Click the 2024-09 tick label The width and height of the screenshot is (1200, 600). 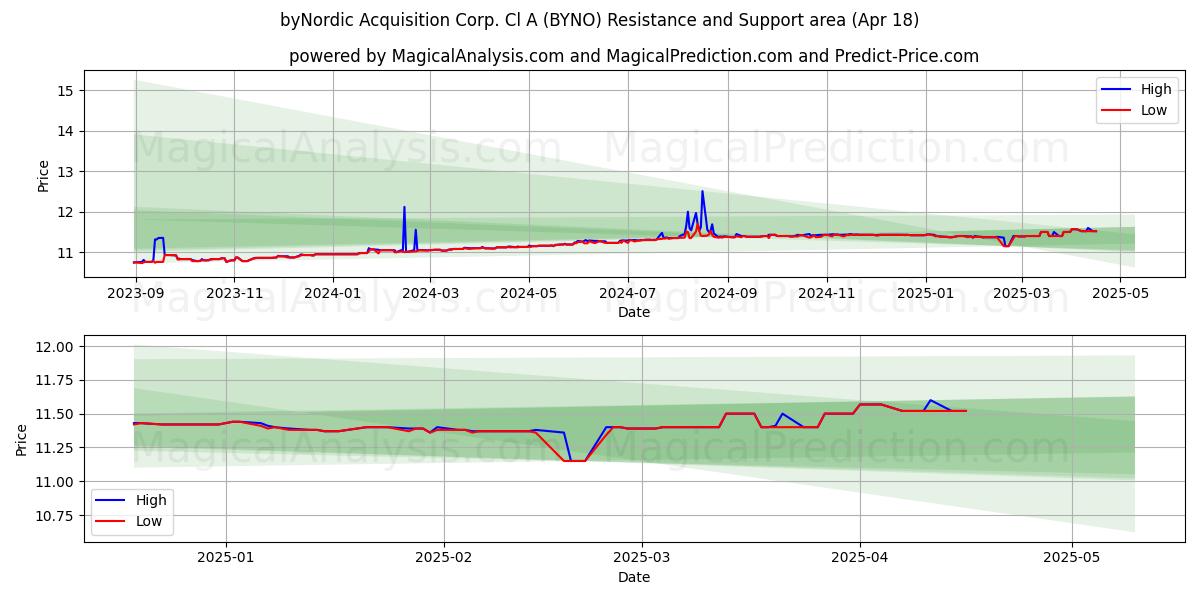click(x=728, y=293)
